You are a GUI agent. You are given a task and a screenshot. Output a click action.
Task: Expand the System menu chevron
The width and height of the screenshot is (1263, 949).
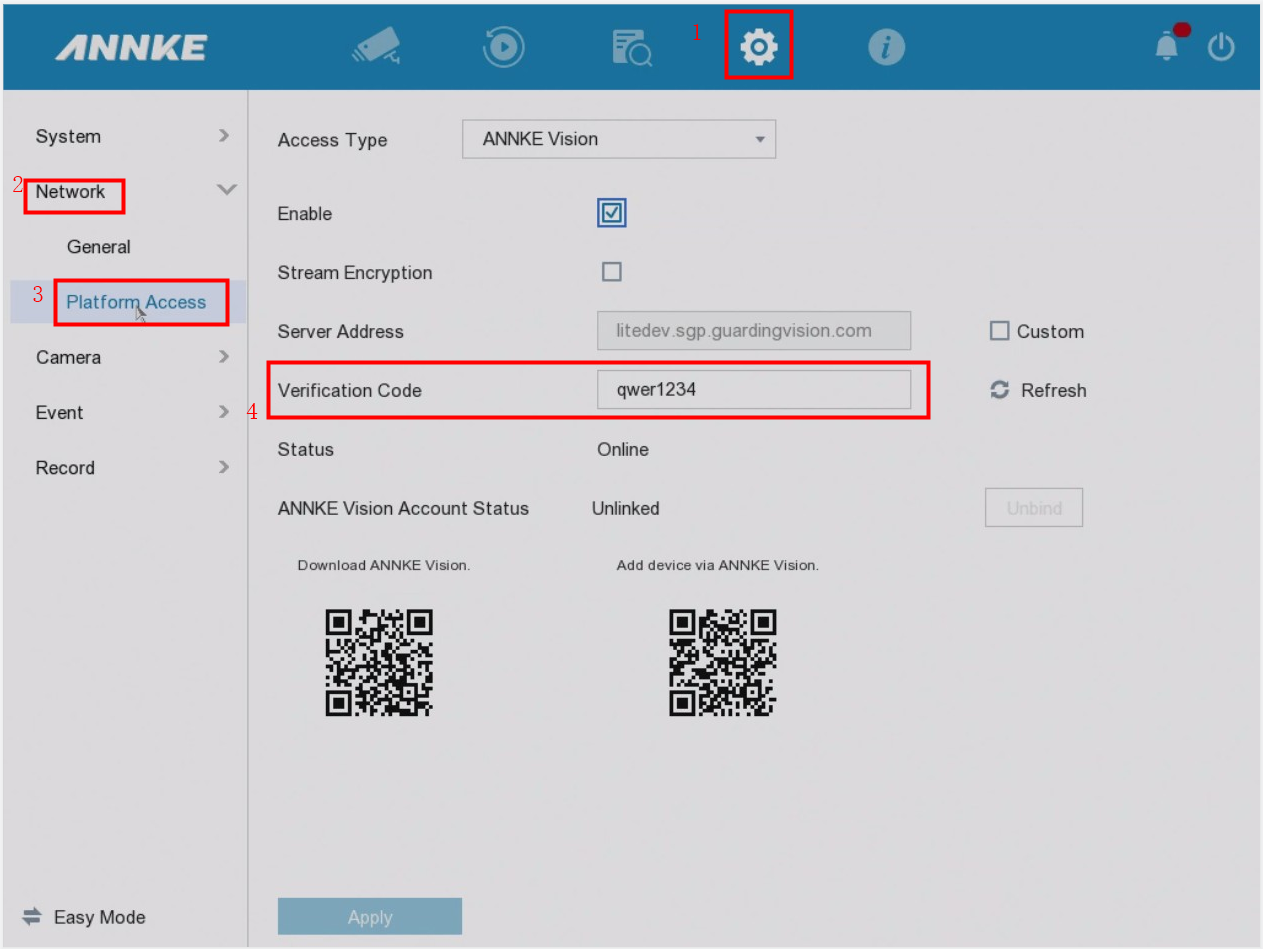(224, 135)
